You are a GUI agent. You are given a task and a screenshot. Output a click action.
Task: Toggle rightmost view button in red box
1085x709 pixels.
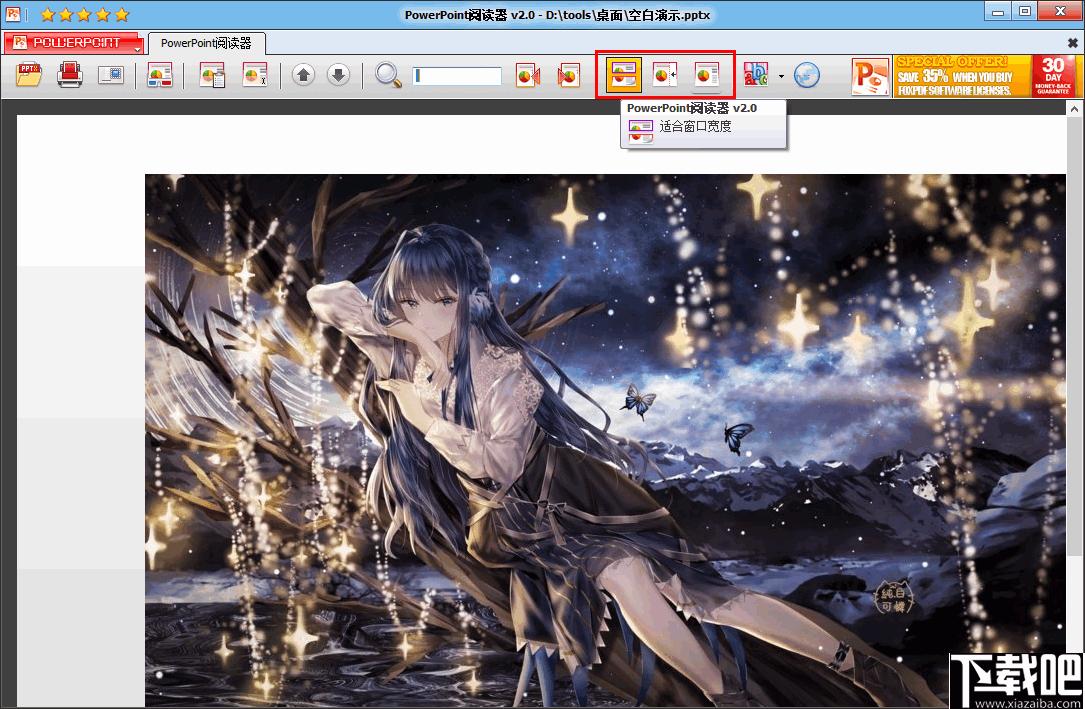[707, 75]
